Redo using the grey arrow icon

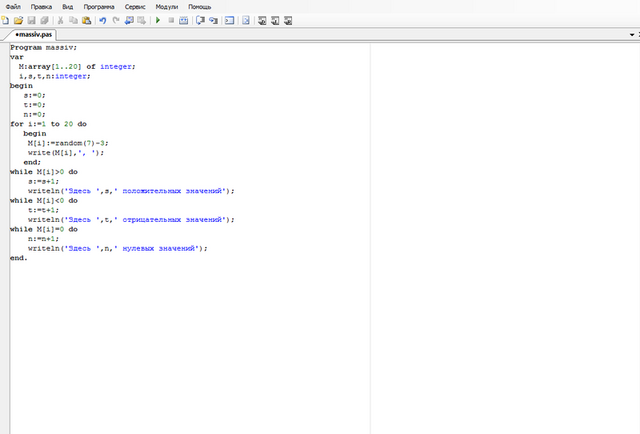point(116,20)
